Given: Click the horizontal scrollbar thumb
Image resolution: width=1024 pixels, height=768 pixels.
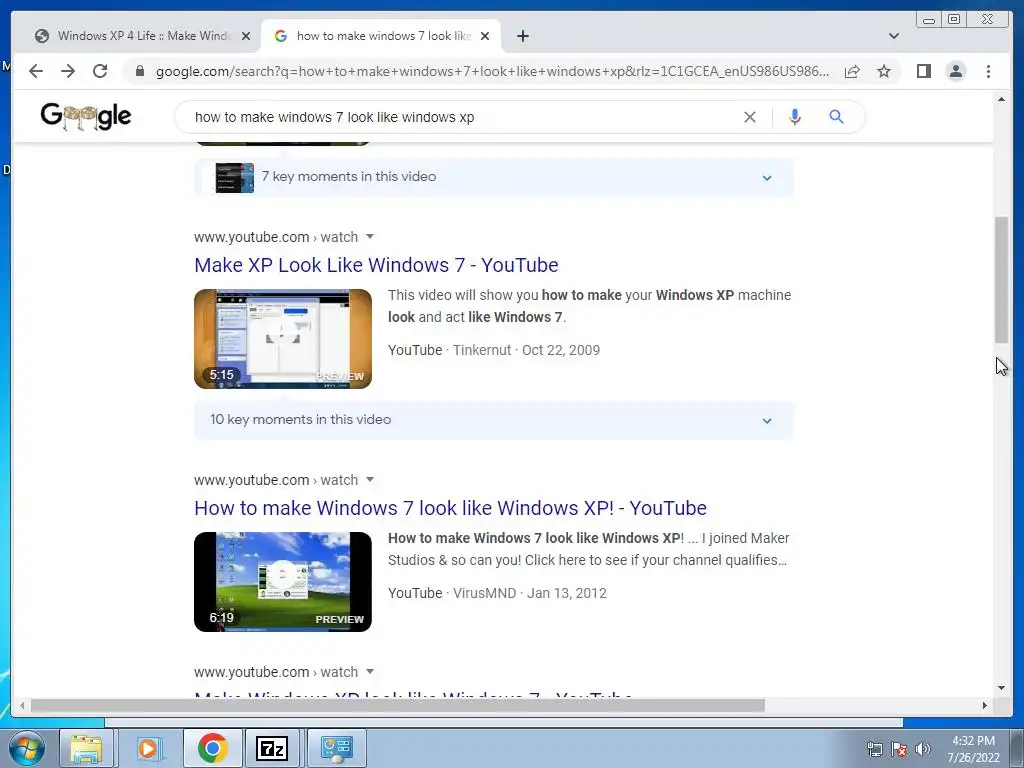Looking at the screenshot, I should click(x=397, y=705).
